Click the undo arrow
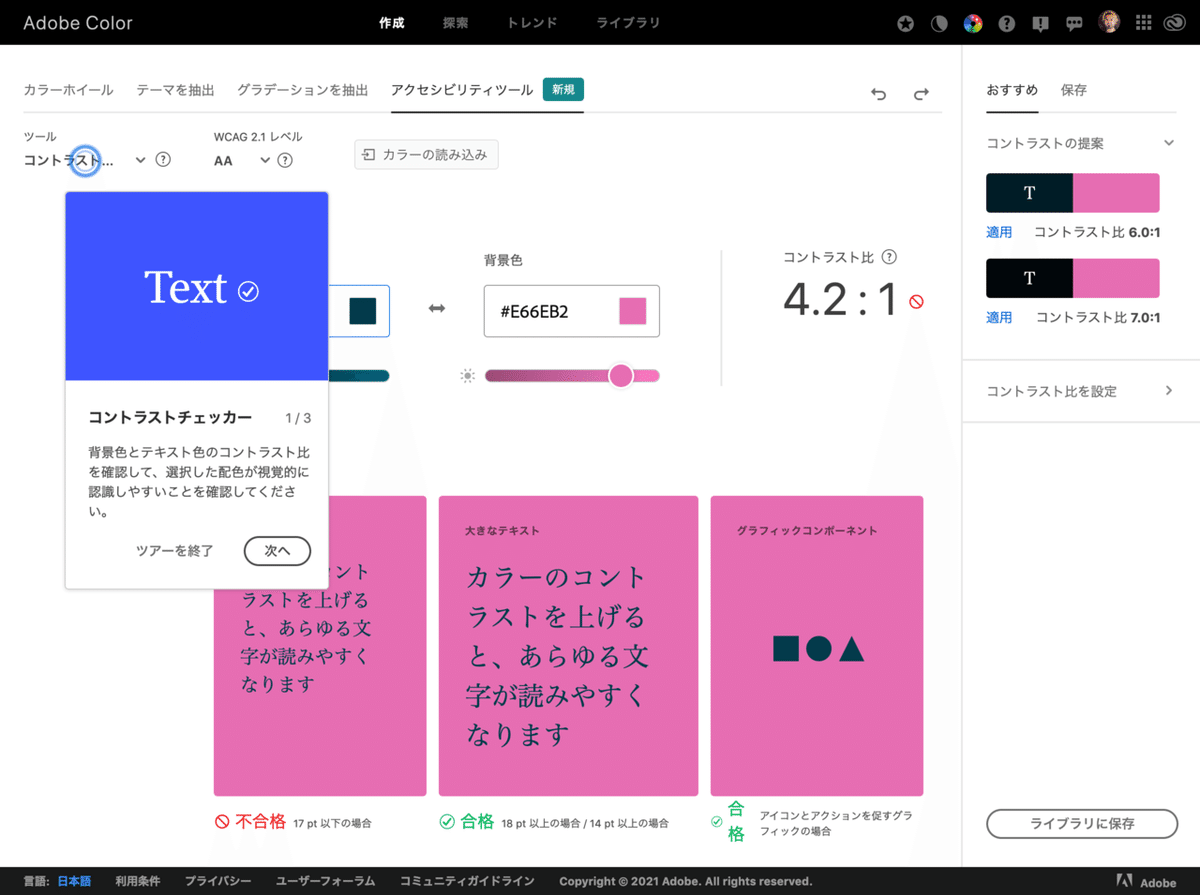The width and height of the screenshot is (1200, 895). coord(879,94)
